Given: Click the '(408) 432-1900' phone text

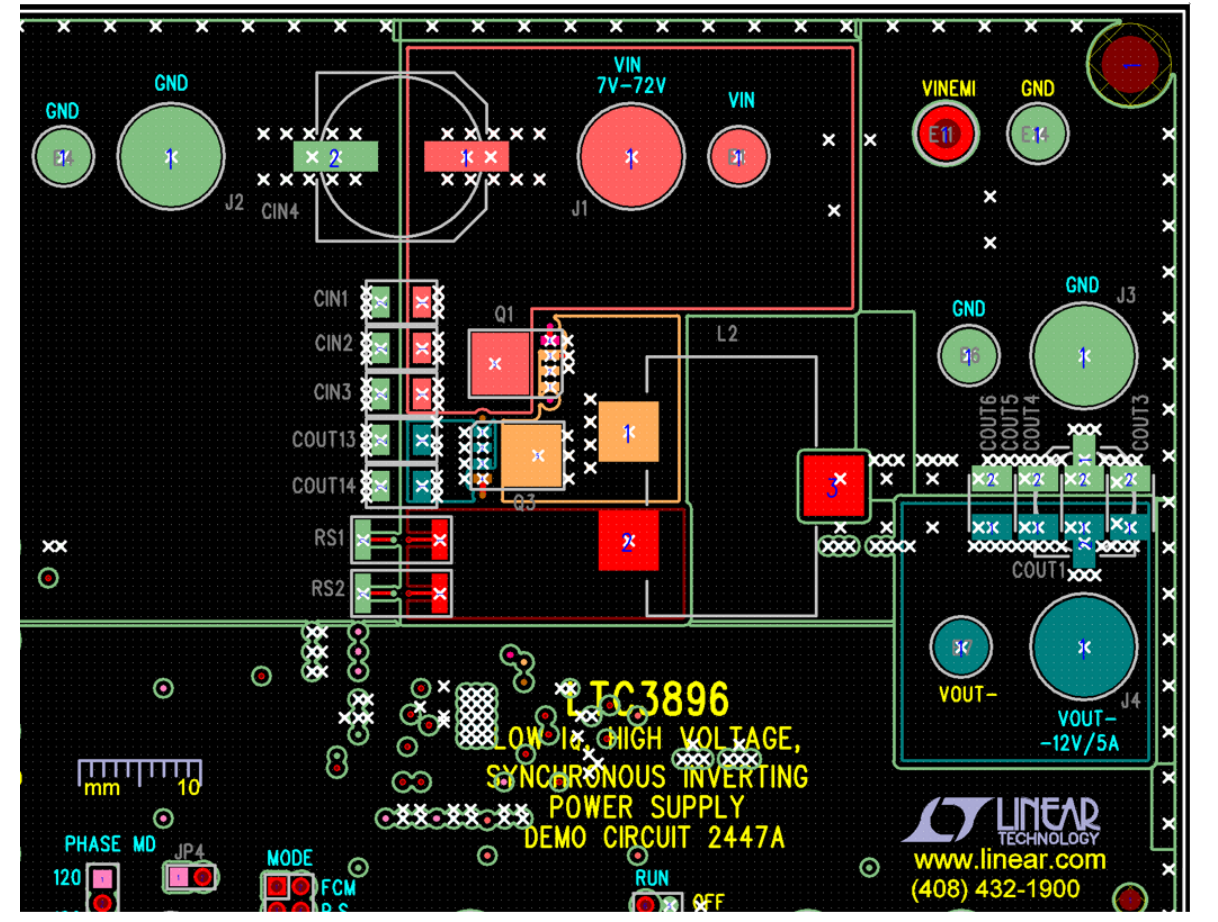Looking at the screenshot, I should click(996, 889).
